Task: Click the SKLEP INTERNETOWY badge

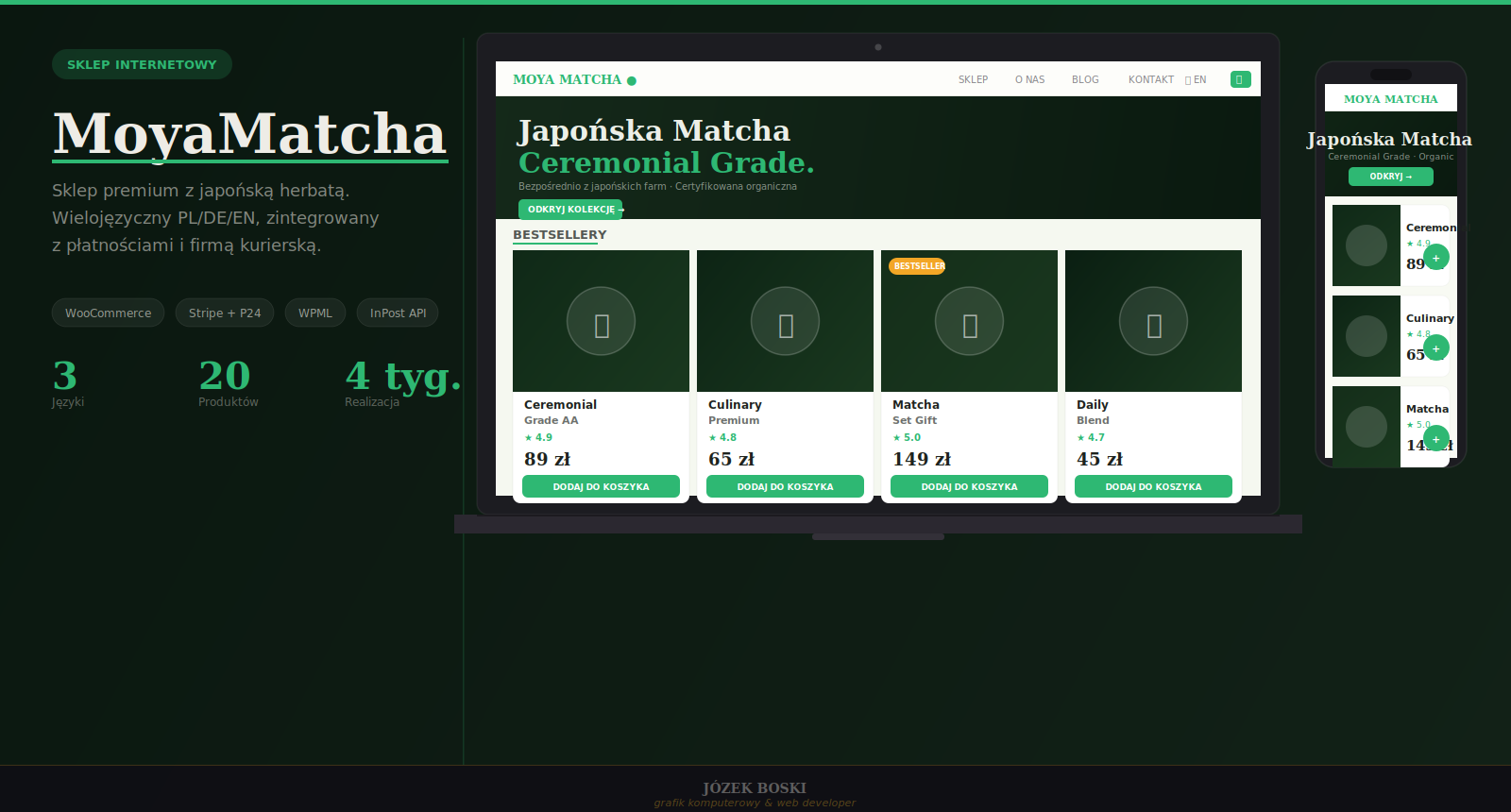Action: point(142,64)
